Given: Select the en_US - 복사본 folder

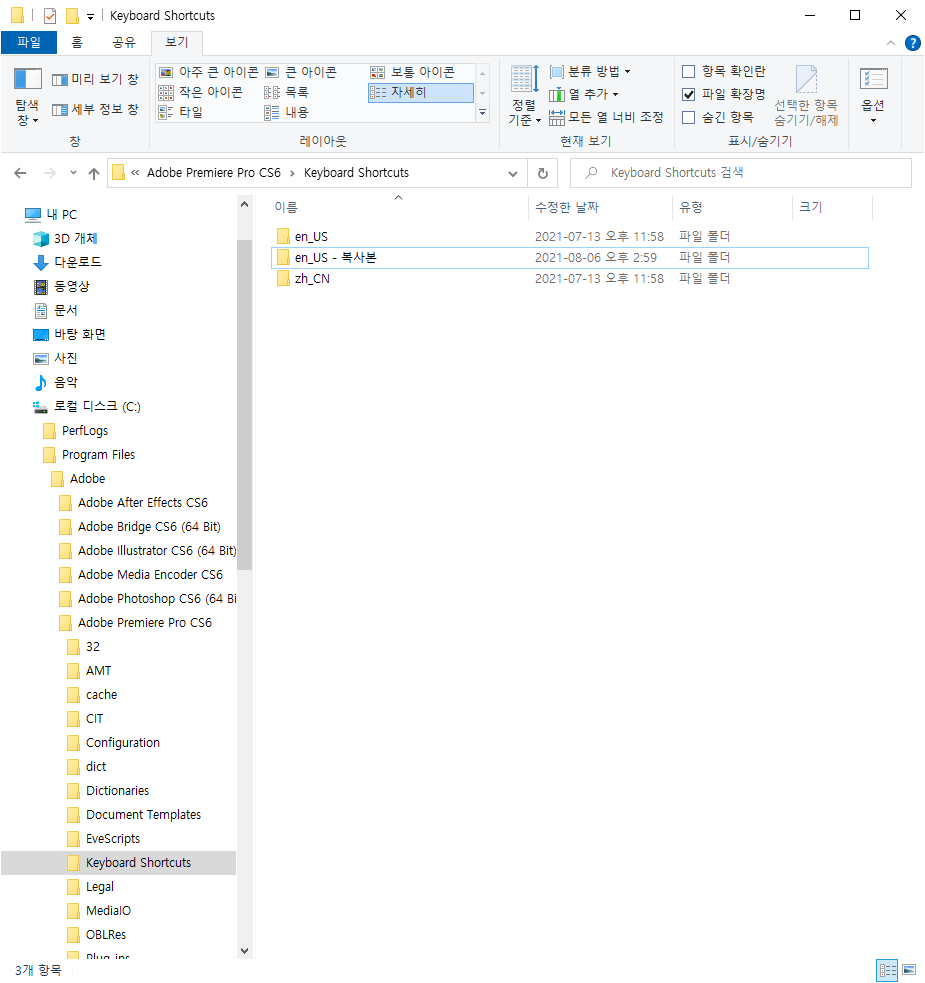Looking at the screenshot, I should (569, 258).
